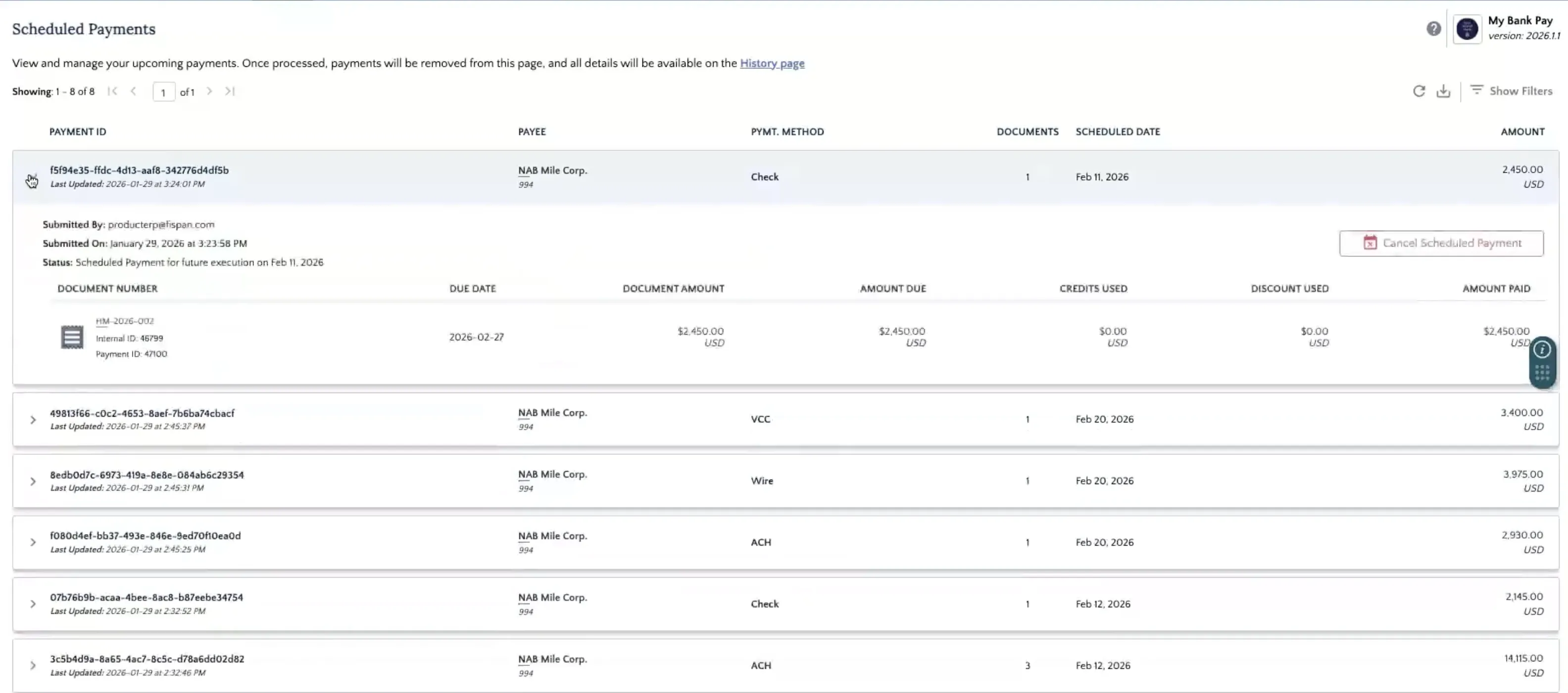Expand payment 3c5b4d9a ACH row
This screenshot has height=693, width=1568.
[33, 666]
